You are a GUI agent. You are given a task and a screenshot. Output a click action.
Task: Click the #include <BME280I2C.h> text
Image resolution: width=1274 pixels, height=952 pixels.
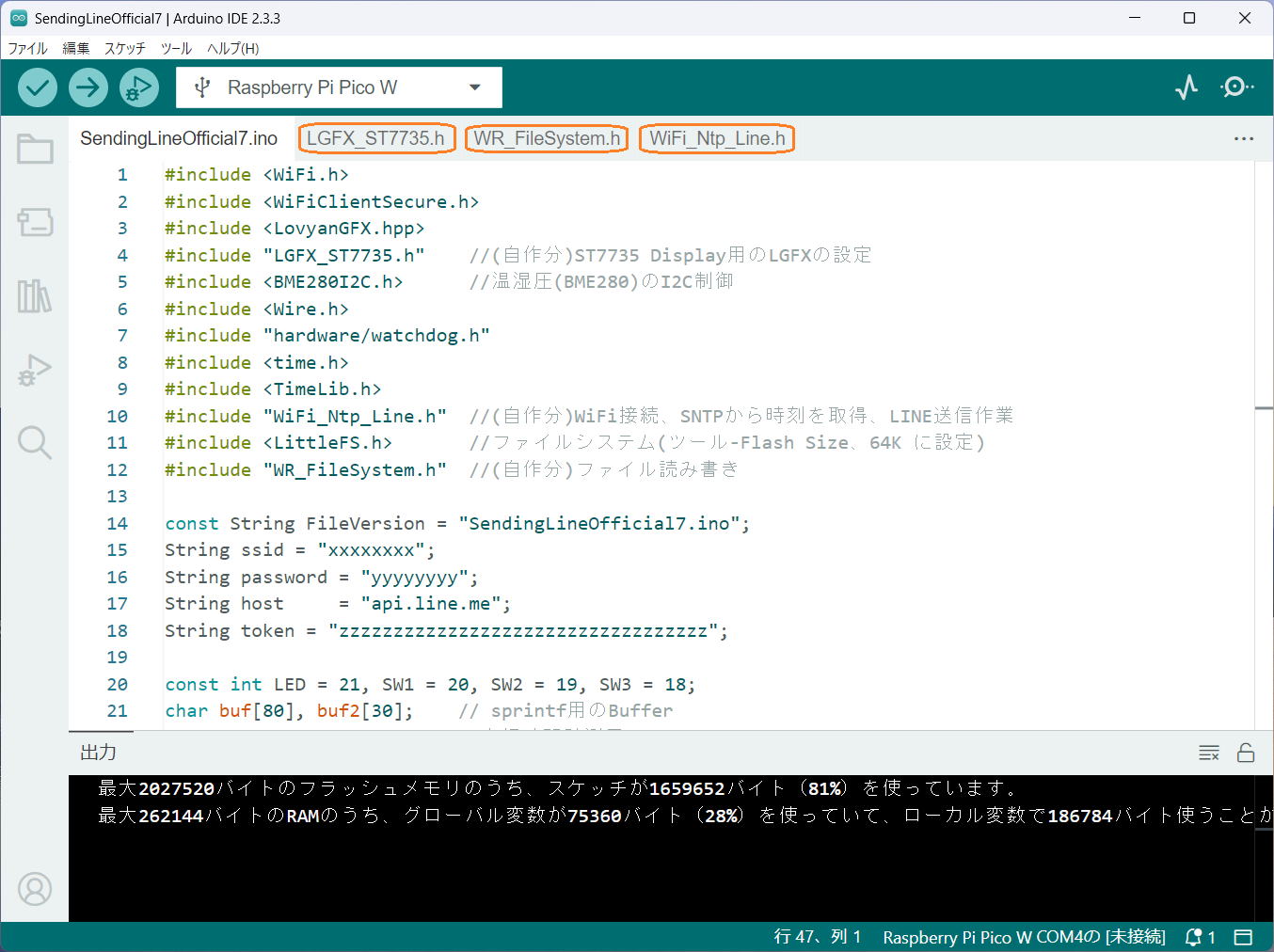[x=283, y=282]
